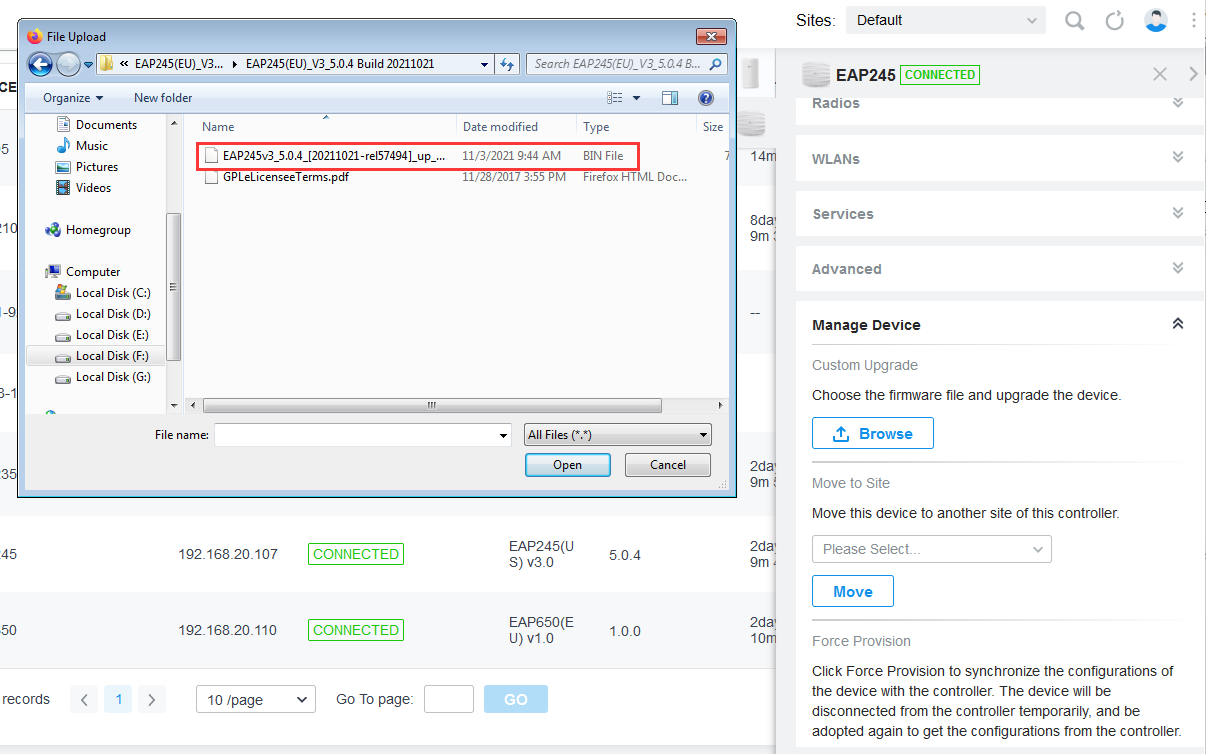Click the horizontal scrollbar of file list
The width and height of the screenshot is (1206, 754).
pyautogui.click(x=432, y=406)
